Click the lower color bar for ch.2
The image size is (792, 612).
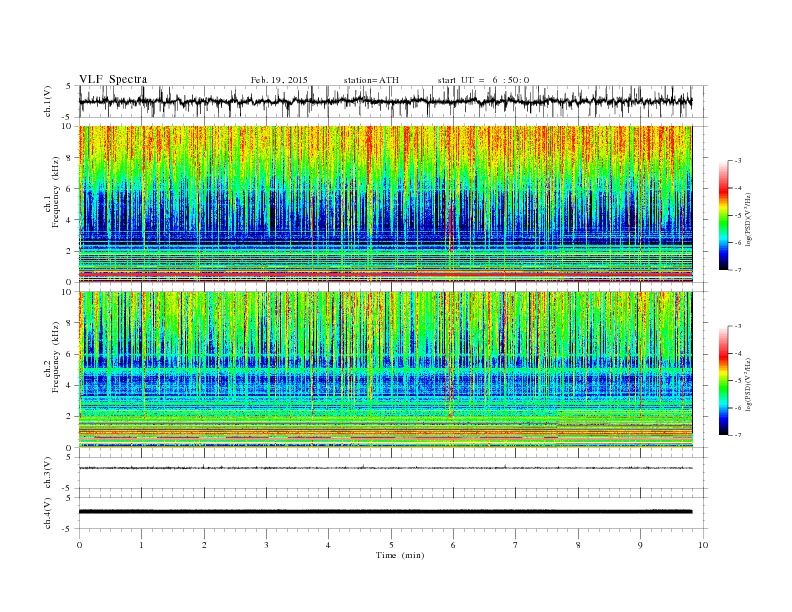pos(723,380)
